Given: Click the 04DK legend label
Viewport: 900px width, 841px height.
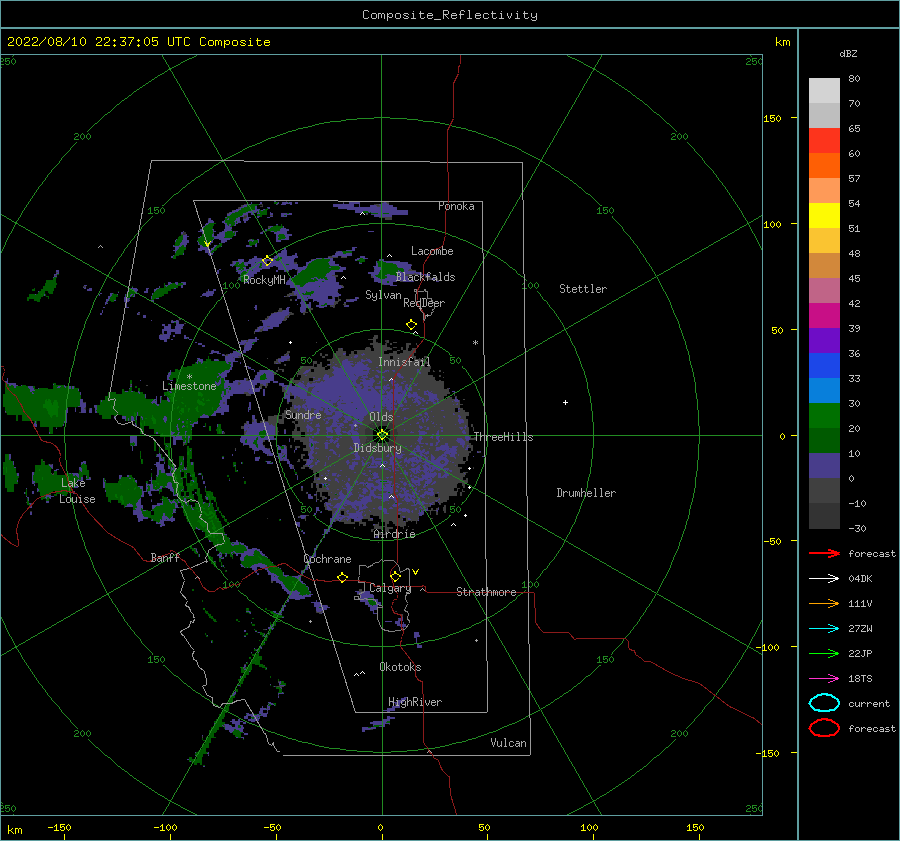Looking at the screenshot, I should click(860, 579).
